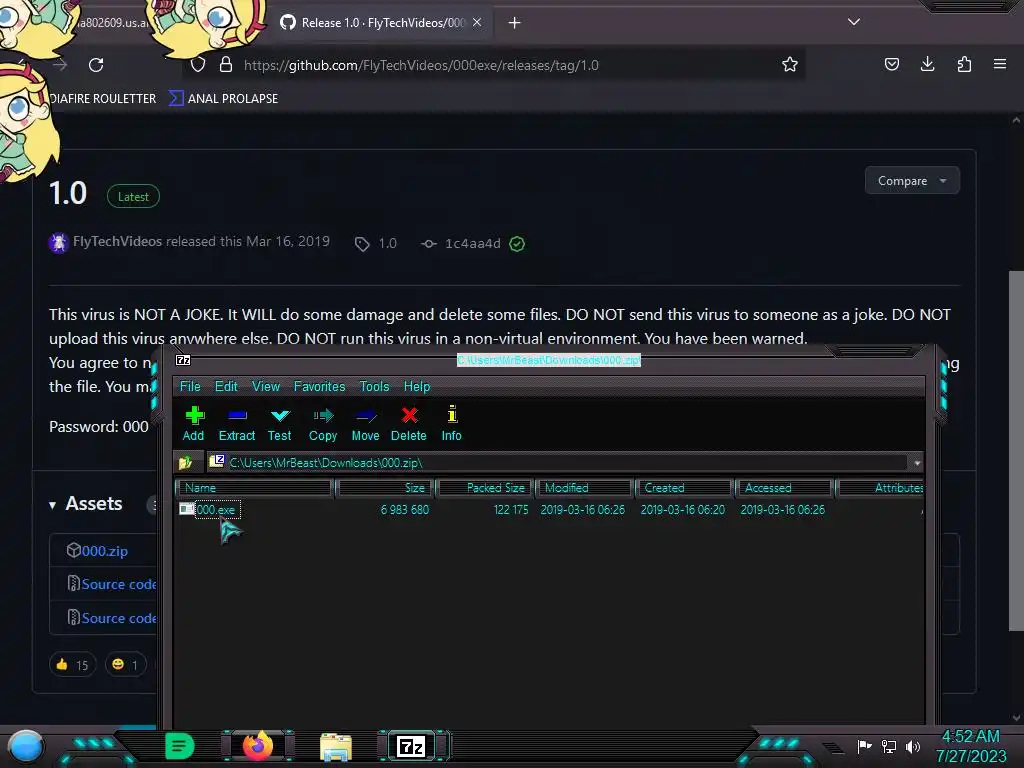
Task: Select the 000.exe file row
Action: [549, 509]
